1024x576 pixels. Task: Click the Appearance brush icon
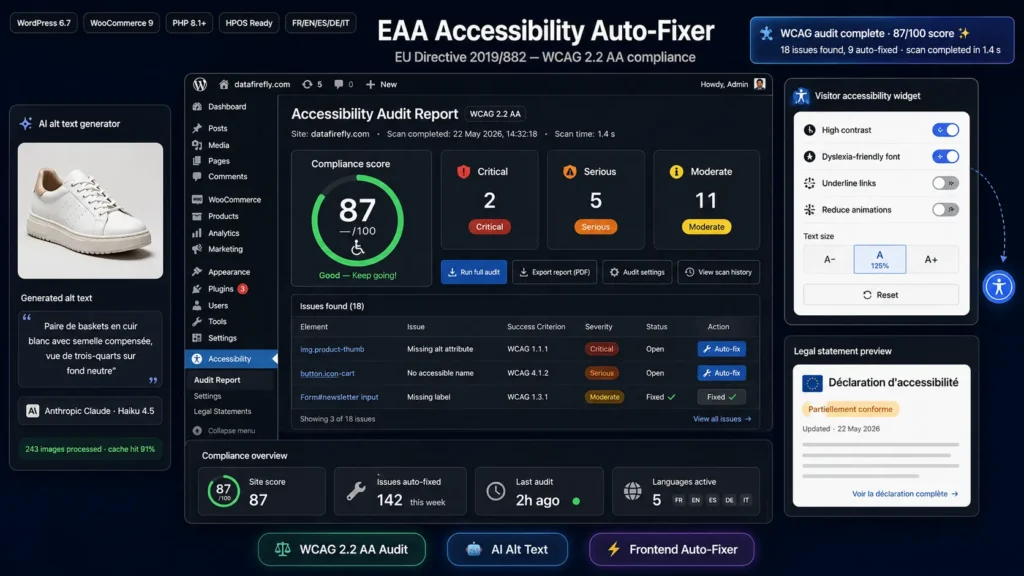tap(197, 272)
